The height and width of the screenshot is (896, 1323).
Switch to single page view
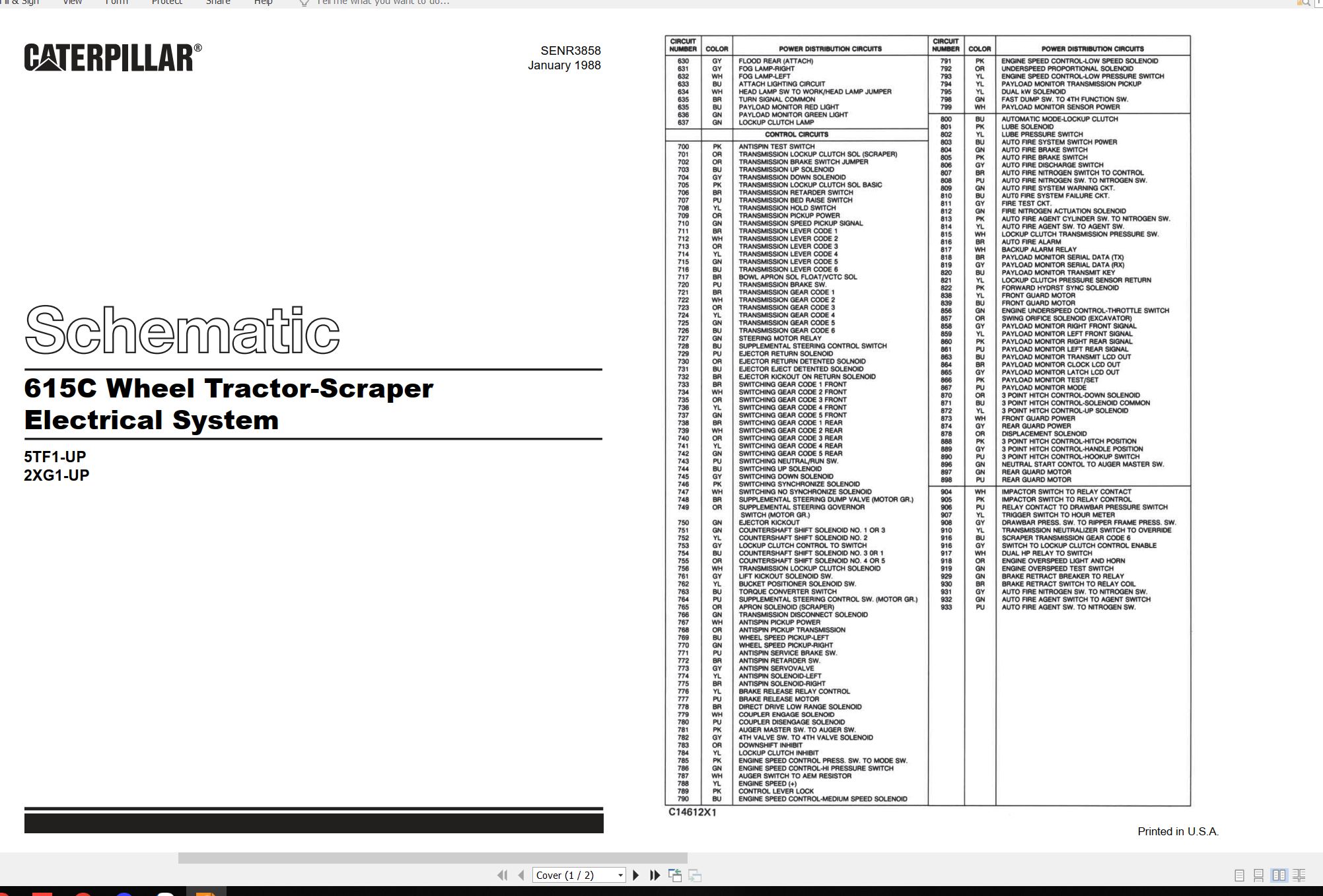(1239, 876)
